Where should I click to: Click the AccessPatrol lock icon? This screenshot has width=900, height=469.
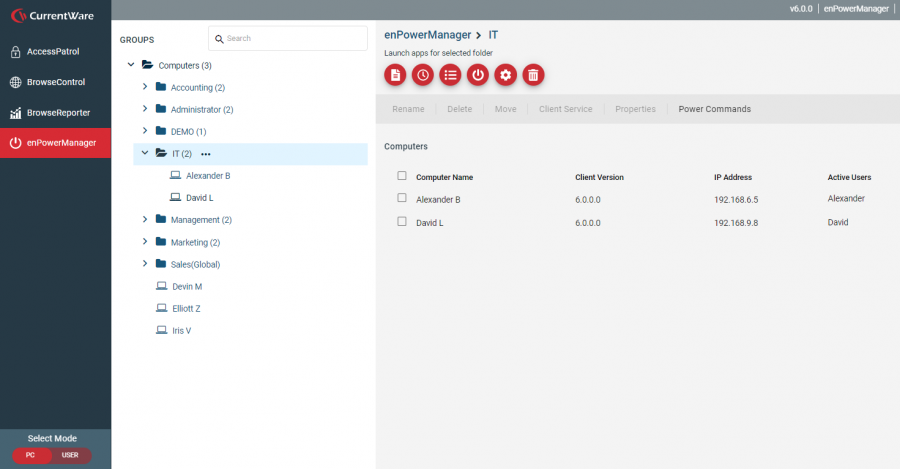click(x=15, y=52)
